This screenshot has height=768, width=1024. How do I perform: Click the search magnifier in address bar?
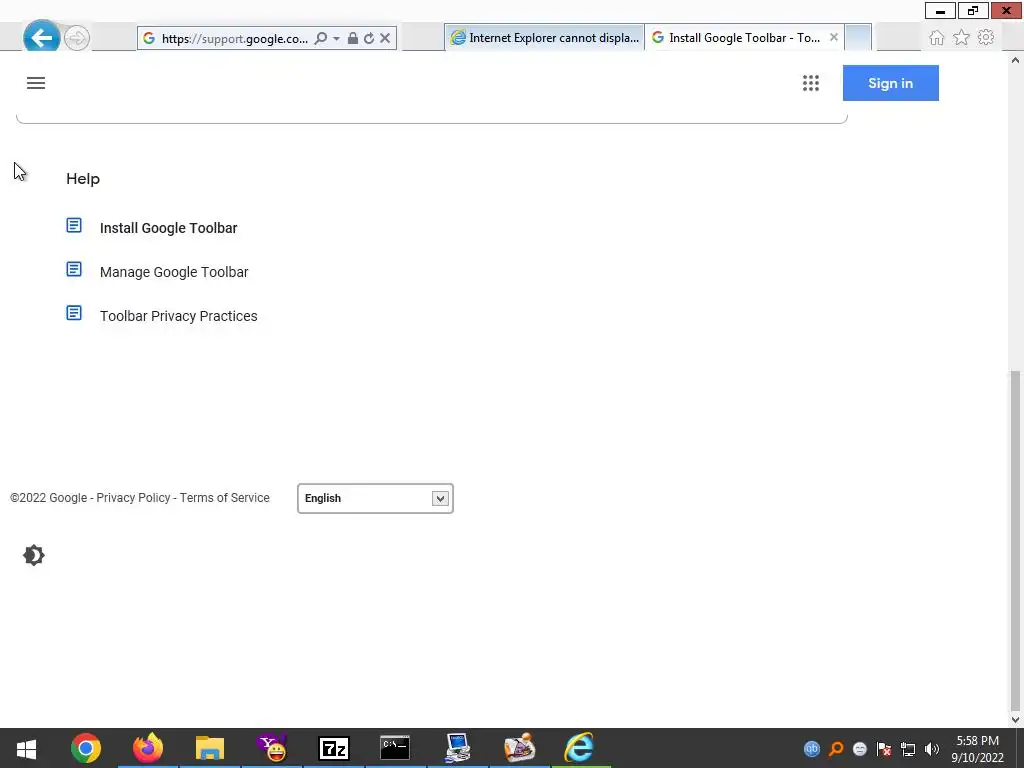pos(321,38)
